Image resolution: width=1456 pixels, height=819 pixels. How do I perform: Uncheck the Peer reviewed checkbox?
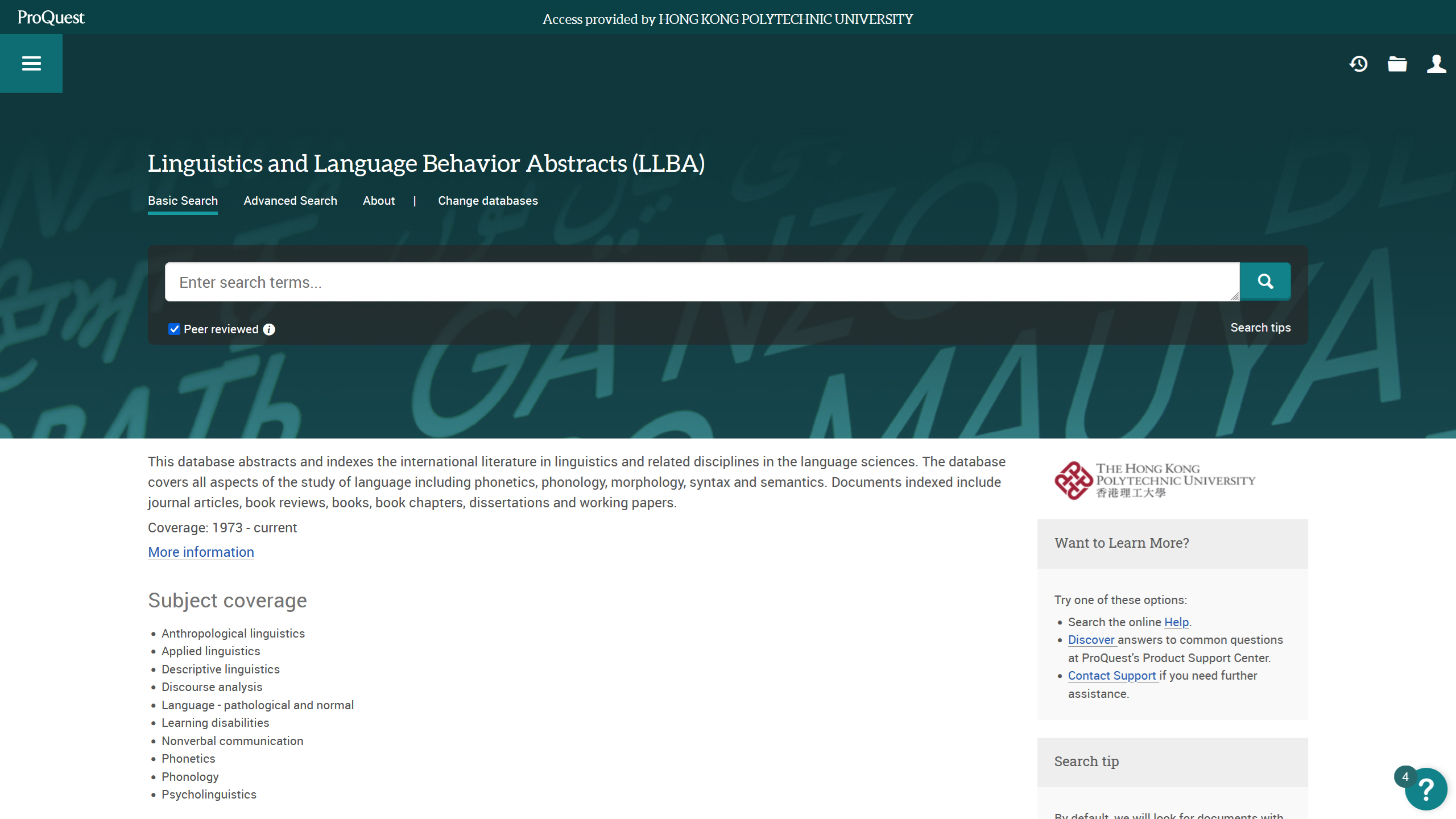[174, 329]
